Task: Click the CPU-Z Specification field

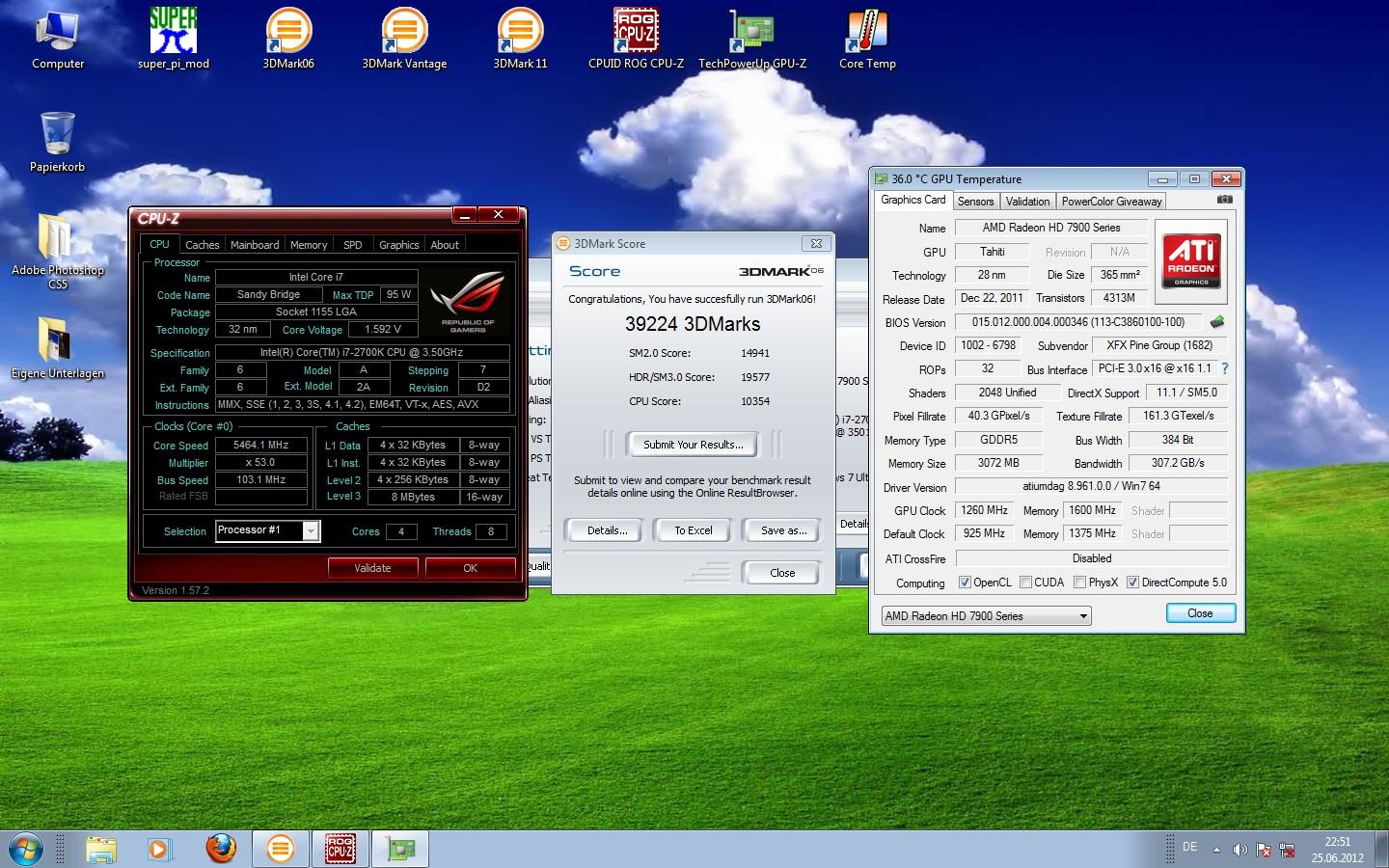Action: click(362, 352)
